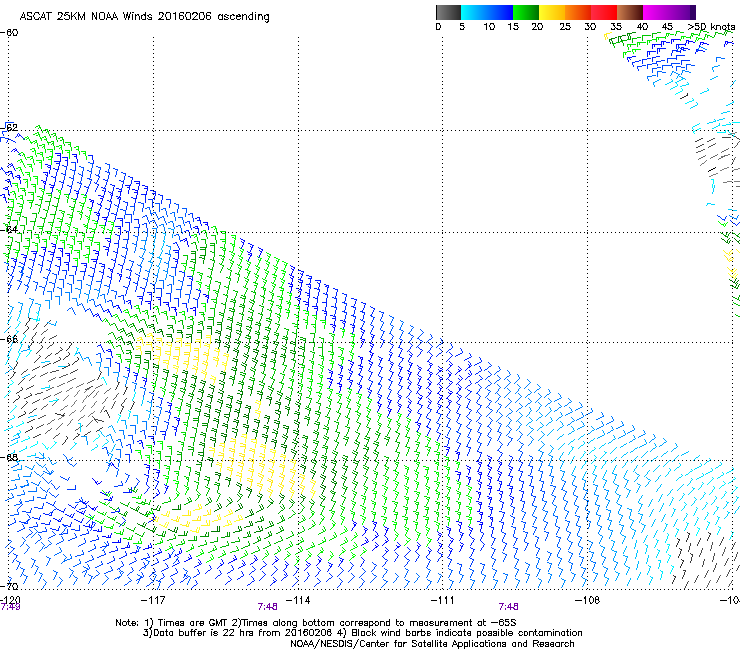This screenshot has width=740, height=650.
Task: Click the "-114" longitude label
Action: point(298,600)
